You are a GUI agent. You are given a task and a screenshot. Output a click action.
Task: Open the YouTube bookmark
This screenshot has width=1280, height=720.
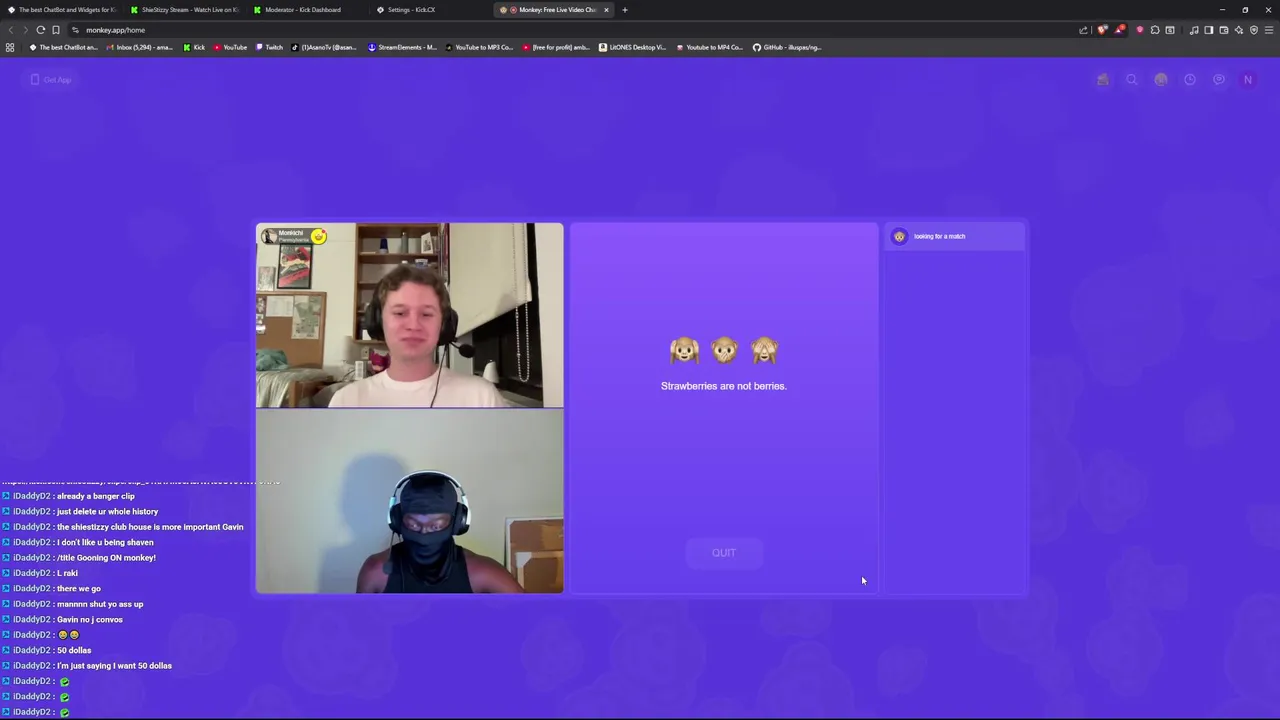point(230,47)
